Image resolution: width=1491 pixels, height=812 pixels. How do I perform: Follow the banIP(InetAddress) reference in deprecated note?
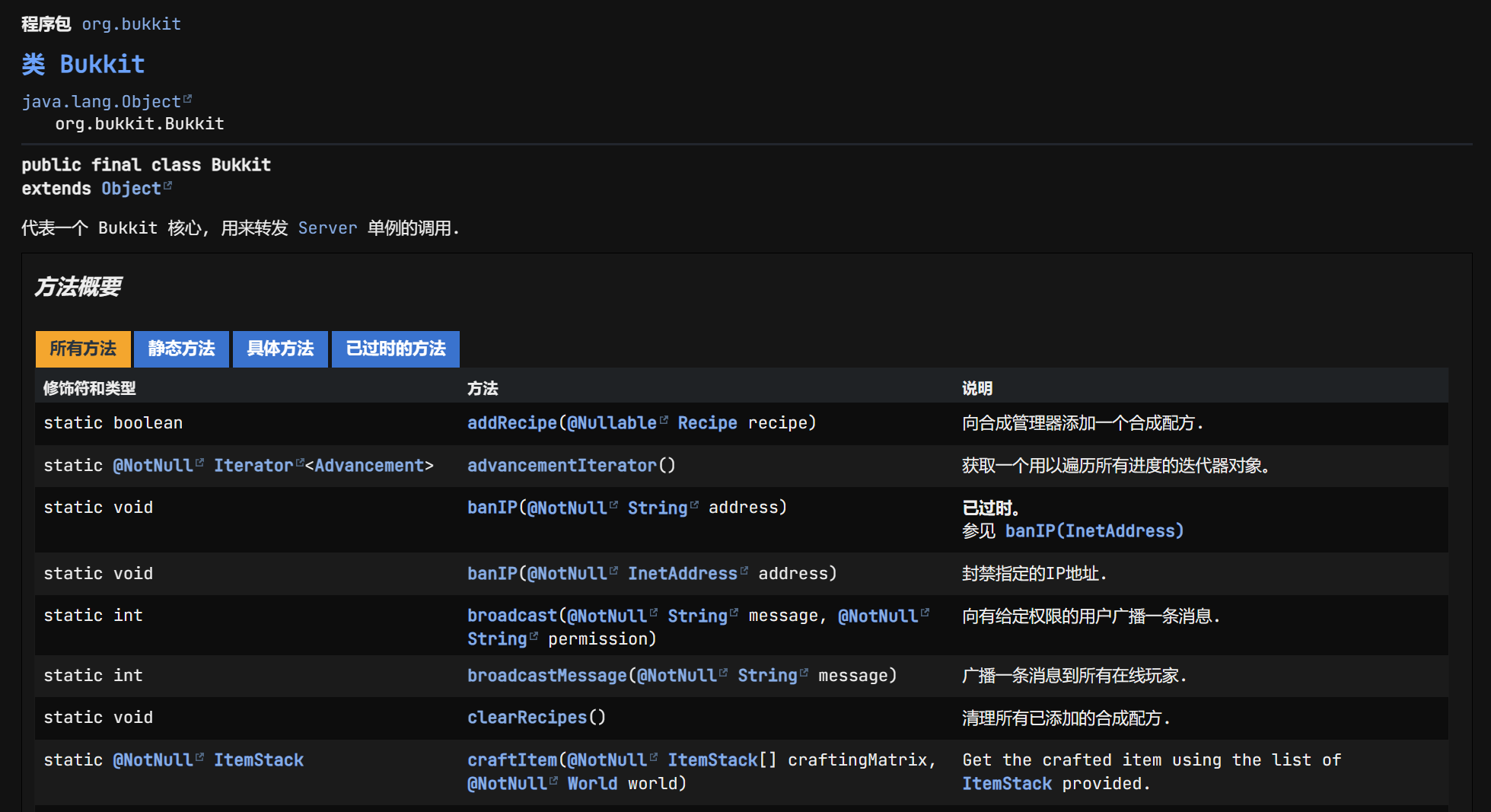pyautogui.click(x=1094, y=531)
